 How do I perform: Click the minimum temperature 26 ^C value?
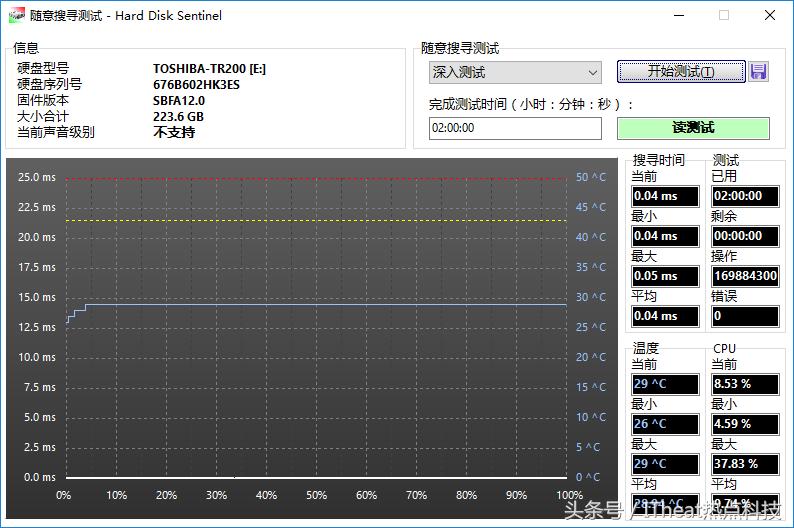[x=665, y=424]
